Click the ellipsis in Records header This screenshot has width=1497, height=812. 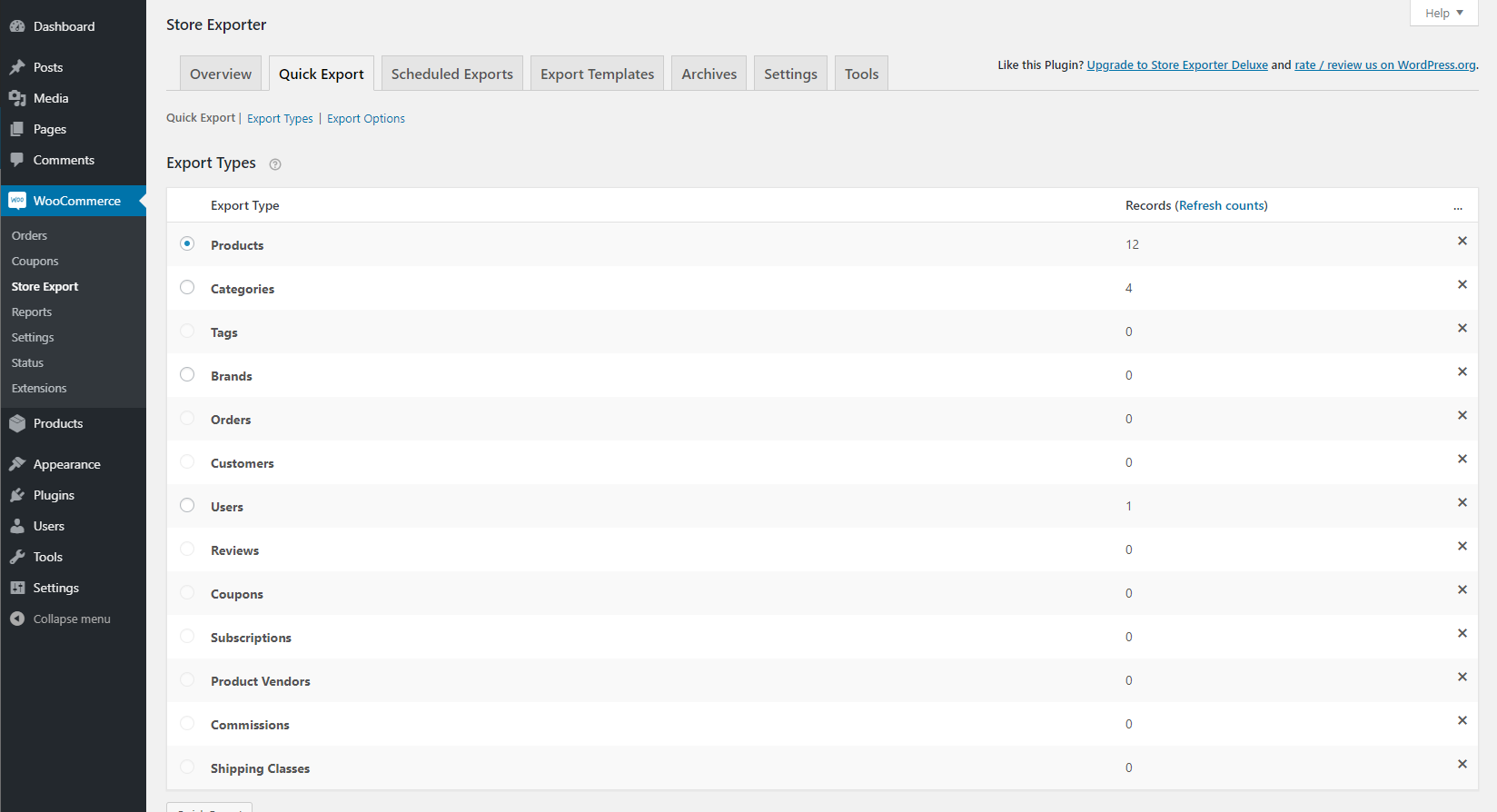[x=1457, y=206]
